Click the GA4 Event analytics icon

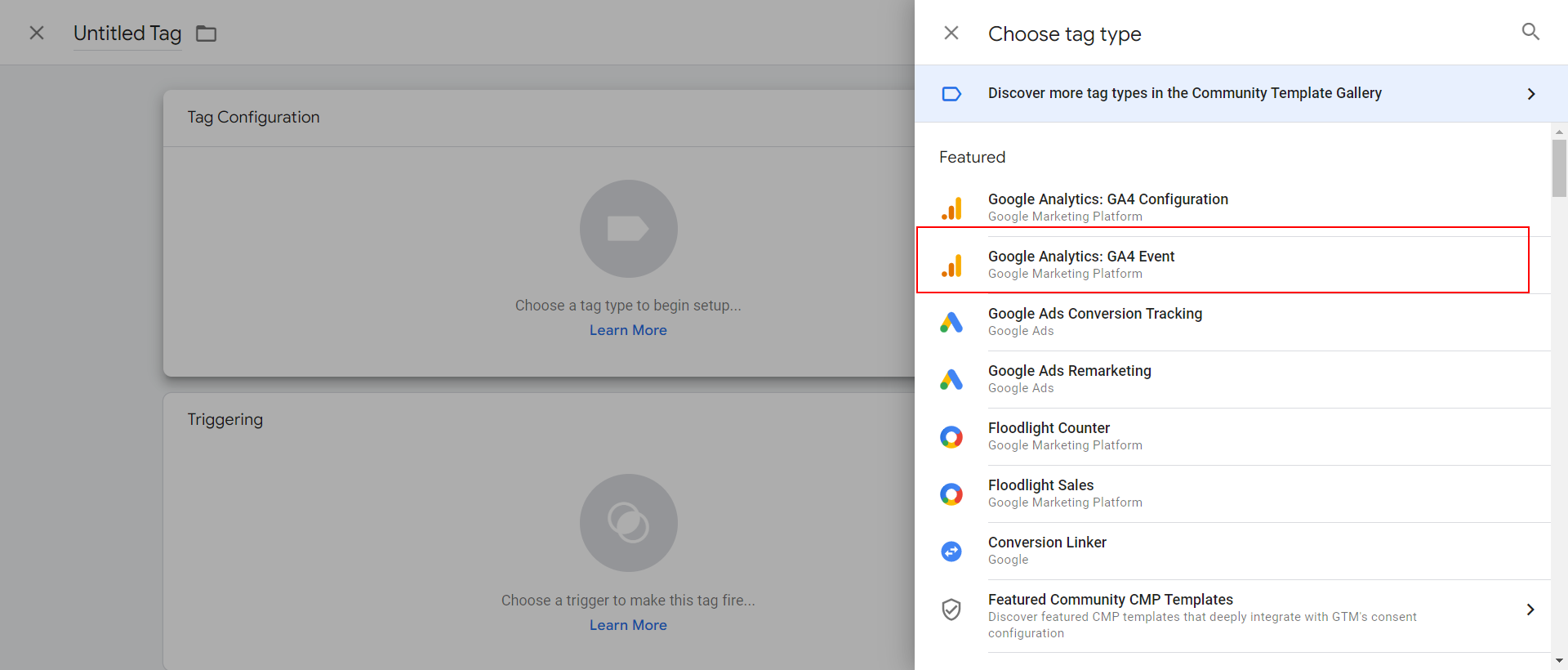pyautogui.click(x=951, y=266)
